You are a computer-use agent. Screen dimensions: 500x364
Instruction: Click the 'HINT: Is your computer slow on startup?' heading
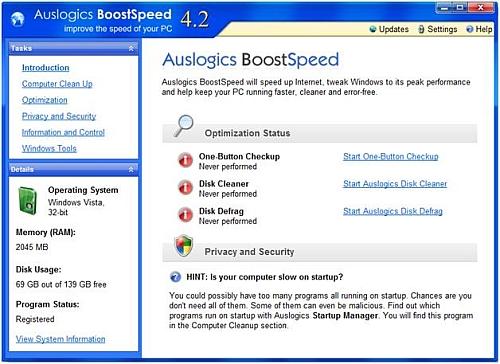click(265, 277)
